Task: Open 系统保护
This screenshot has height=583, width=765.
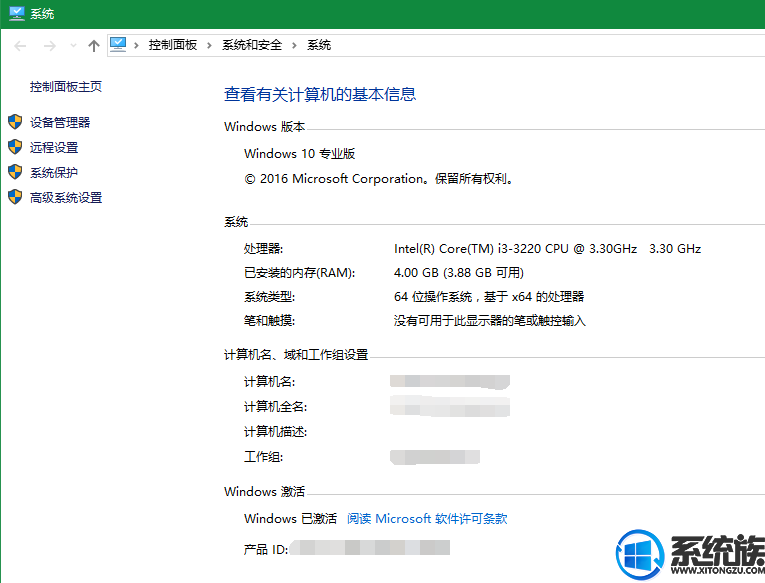Action: [54, 173]
